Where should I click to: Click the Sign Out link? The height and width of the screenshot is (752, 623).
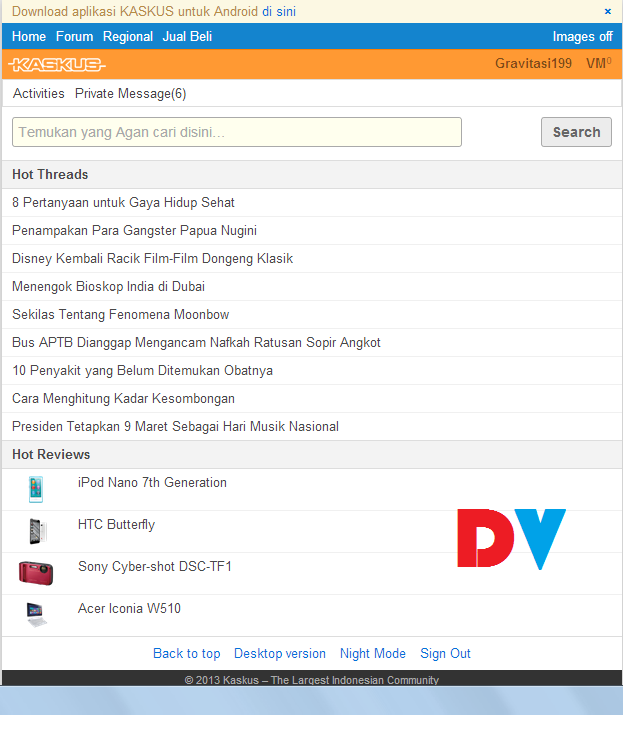pyautogui.click(x=445, y=653)
